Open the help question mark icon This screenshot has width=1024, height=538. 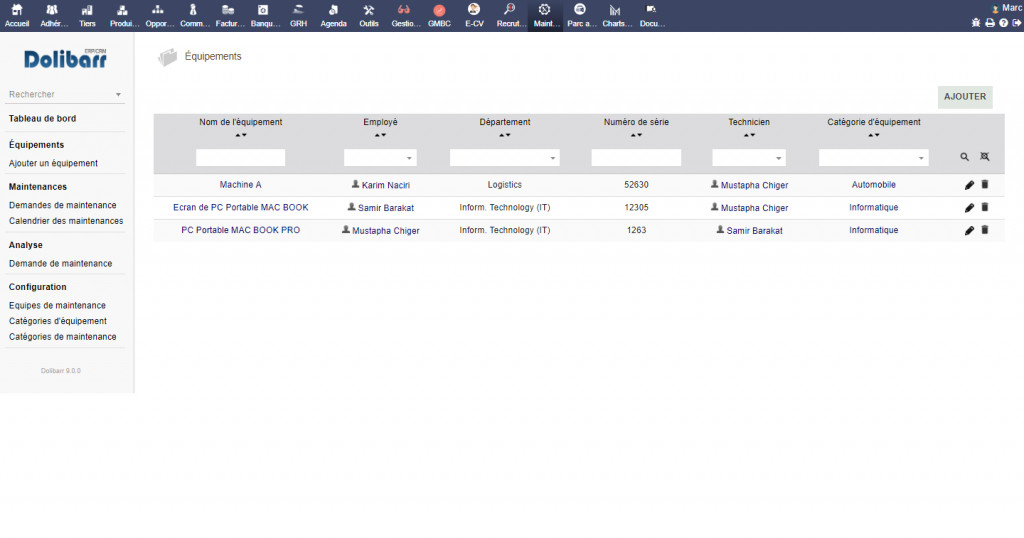[x=1003, y=22]
